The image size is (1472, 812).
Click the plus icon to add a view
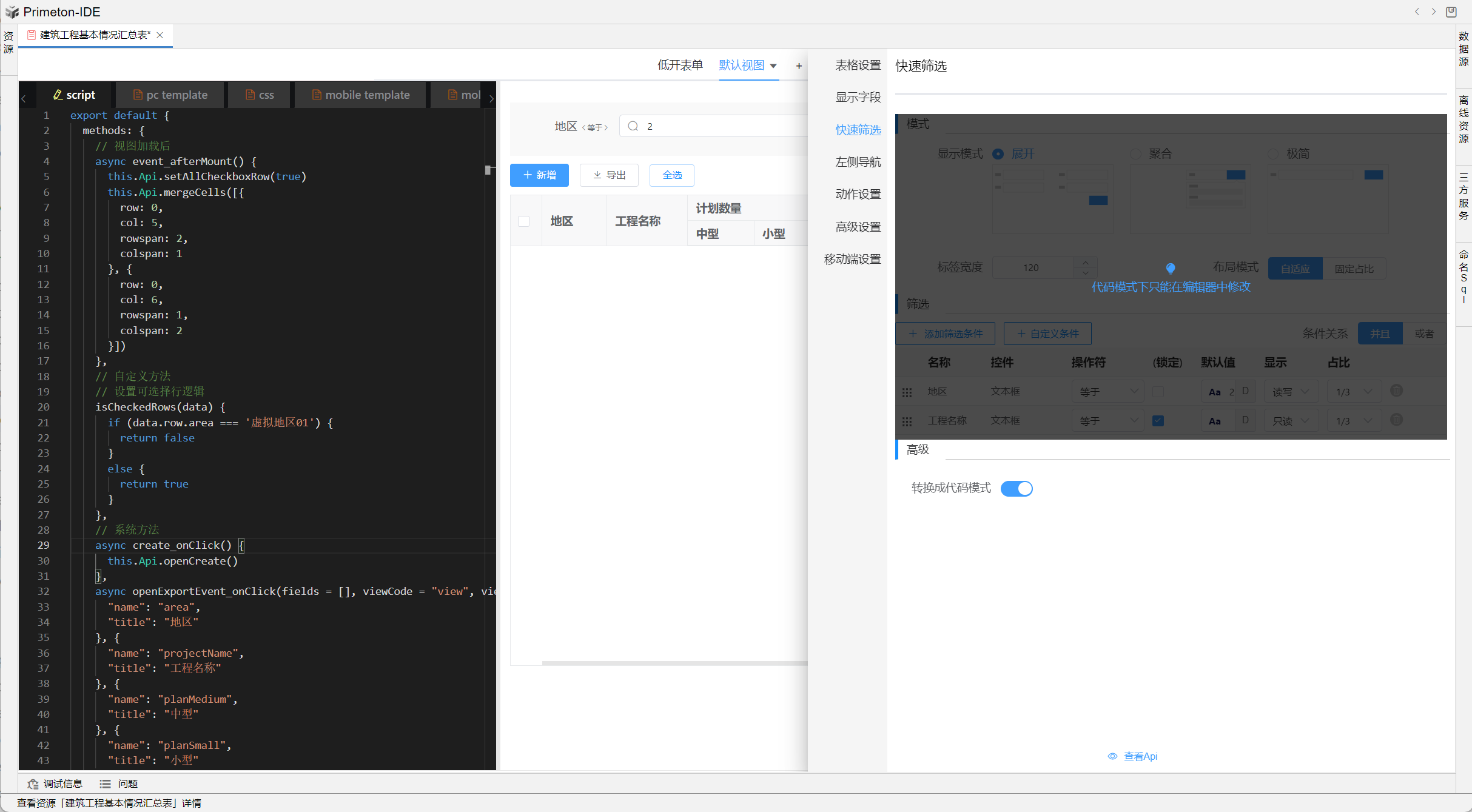[799, 66]
